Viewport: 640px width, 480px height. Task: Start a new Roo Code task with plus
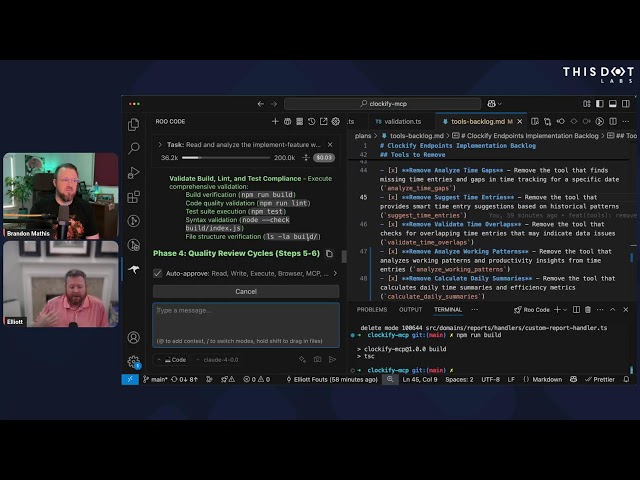pyautogui.click(x=275, y=122)
